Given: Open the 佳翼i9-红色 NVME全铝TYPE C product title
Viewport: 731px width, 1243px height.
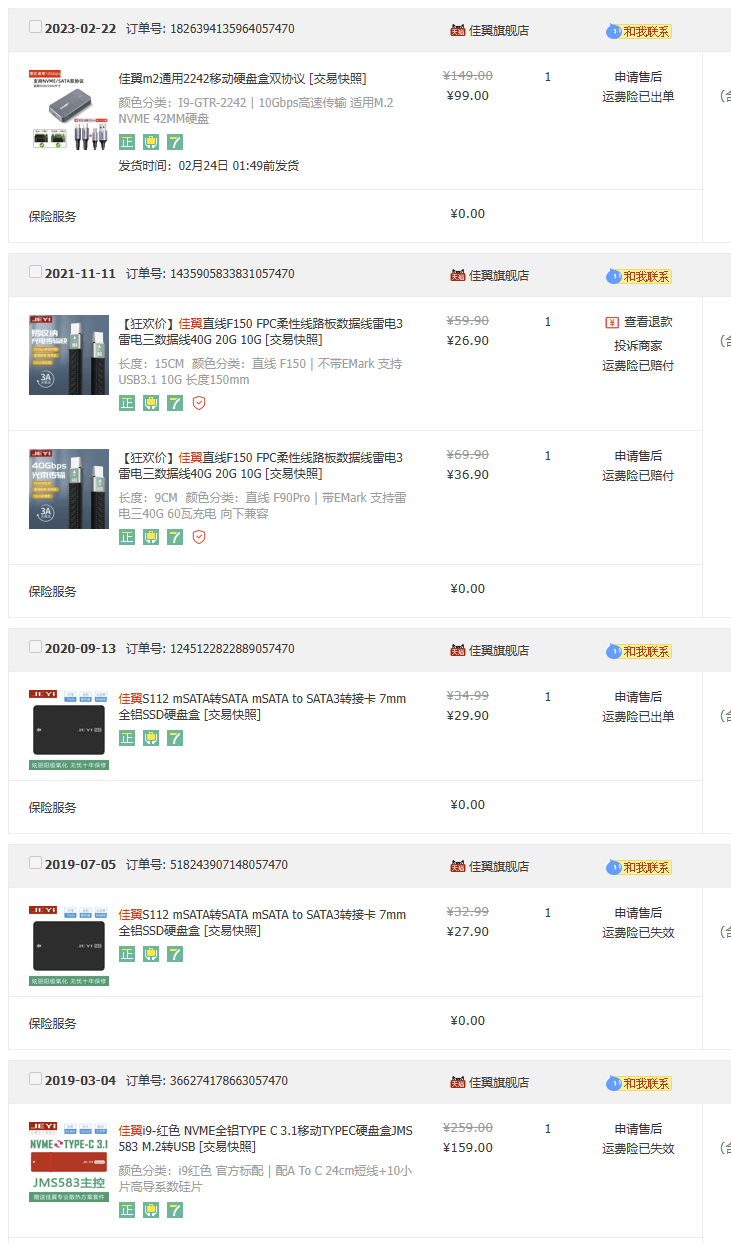Looking at the screenshot, I should pos(265,1138).
